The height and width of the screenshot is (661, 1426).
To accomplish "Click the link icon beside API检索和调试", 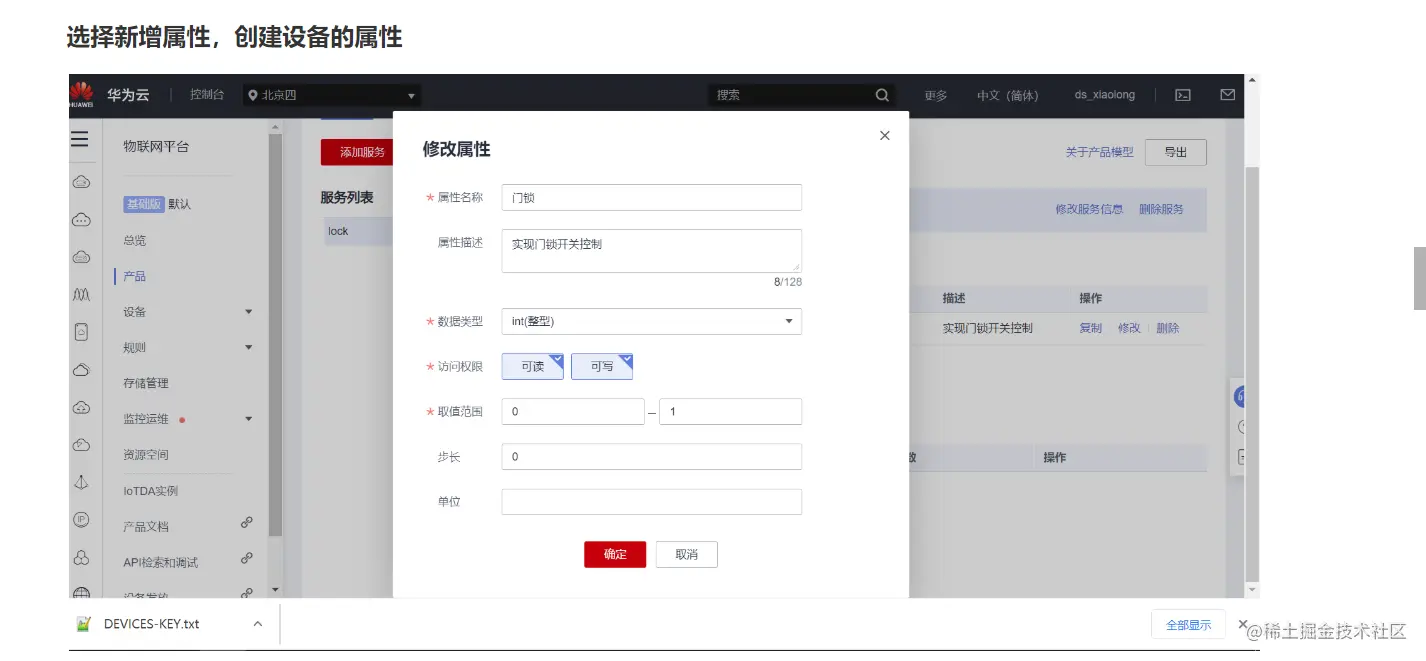I will click(x=247, y=558).
